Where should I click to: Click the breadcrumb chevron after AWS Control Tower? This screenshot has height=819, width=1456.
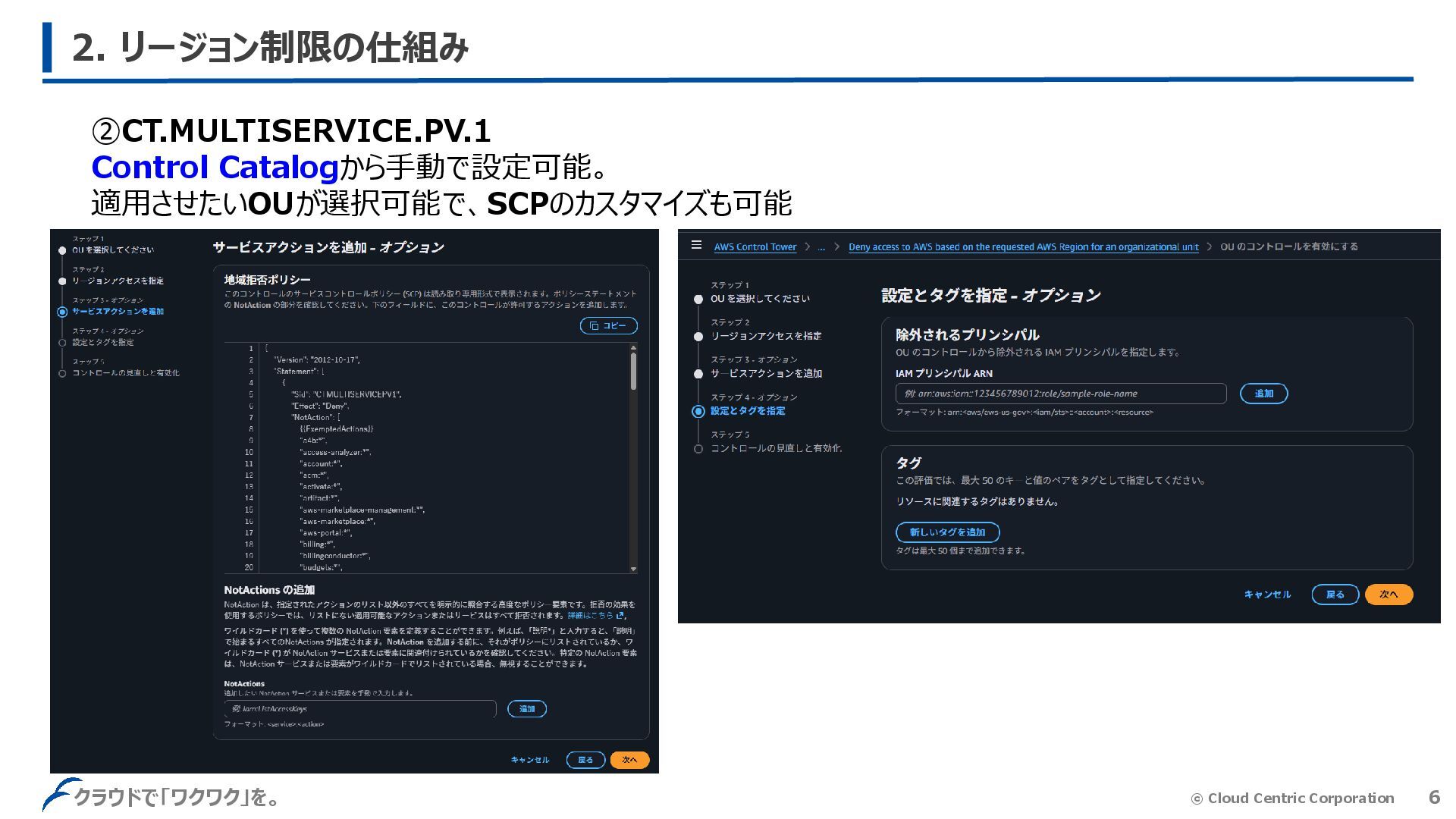click(808, 246)
